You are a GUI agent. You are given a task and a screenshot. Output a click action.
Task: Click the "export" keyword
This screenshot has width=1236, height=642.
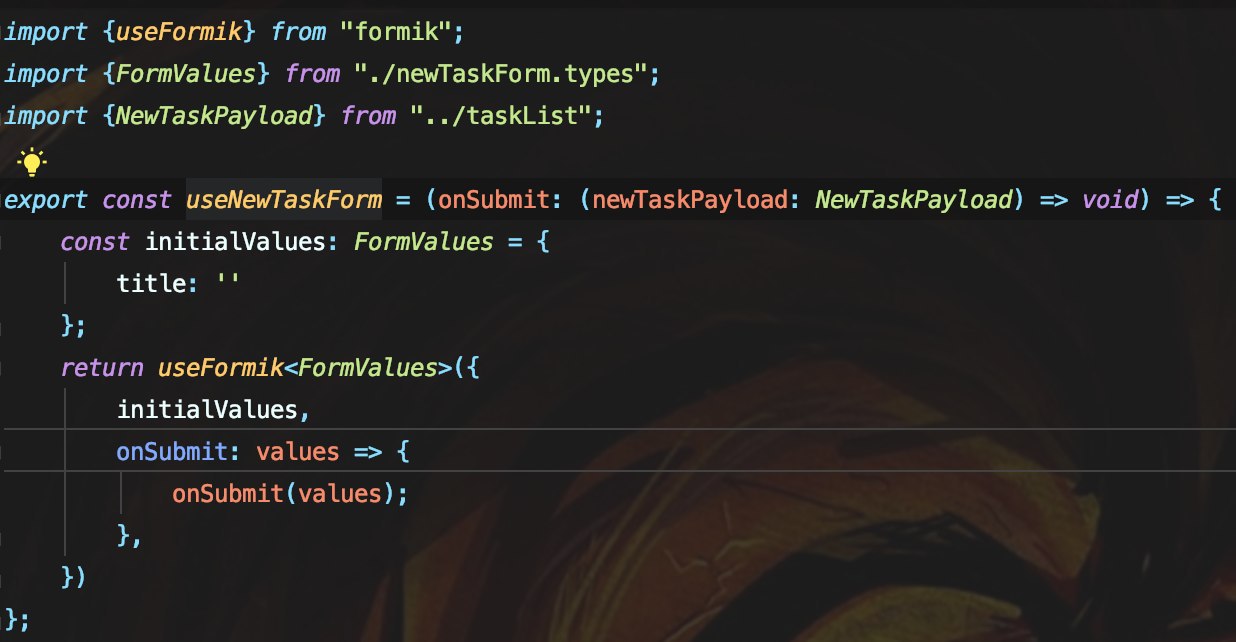pos(46,200)
